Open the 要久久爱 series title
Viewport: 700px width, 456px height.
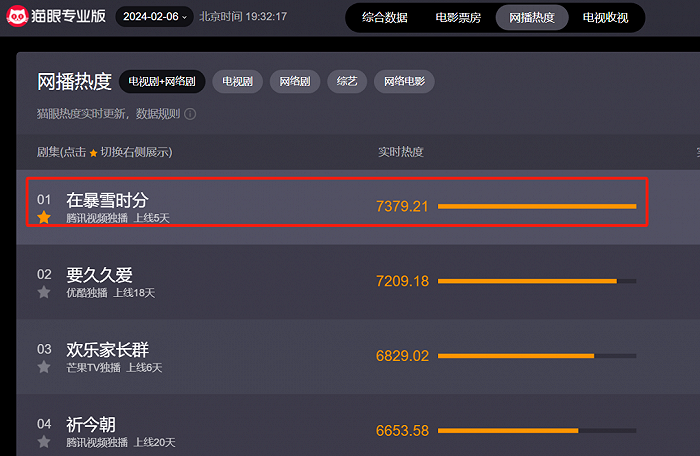(x=99, y=275)
